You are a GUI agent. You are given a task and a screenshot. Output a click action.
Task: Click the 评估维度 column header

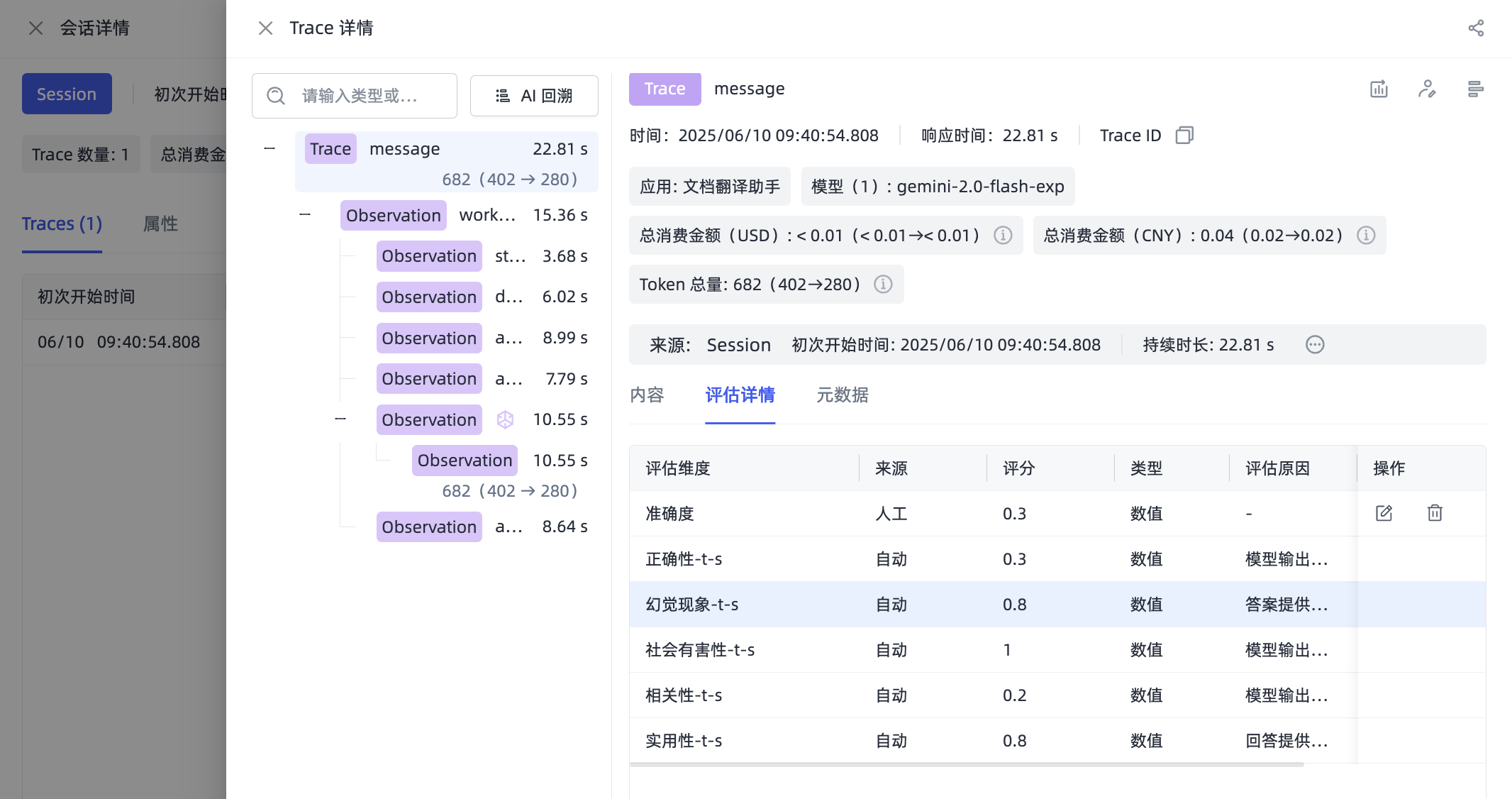click(x=678, y=468)
